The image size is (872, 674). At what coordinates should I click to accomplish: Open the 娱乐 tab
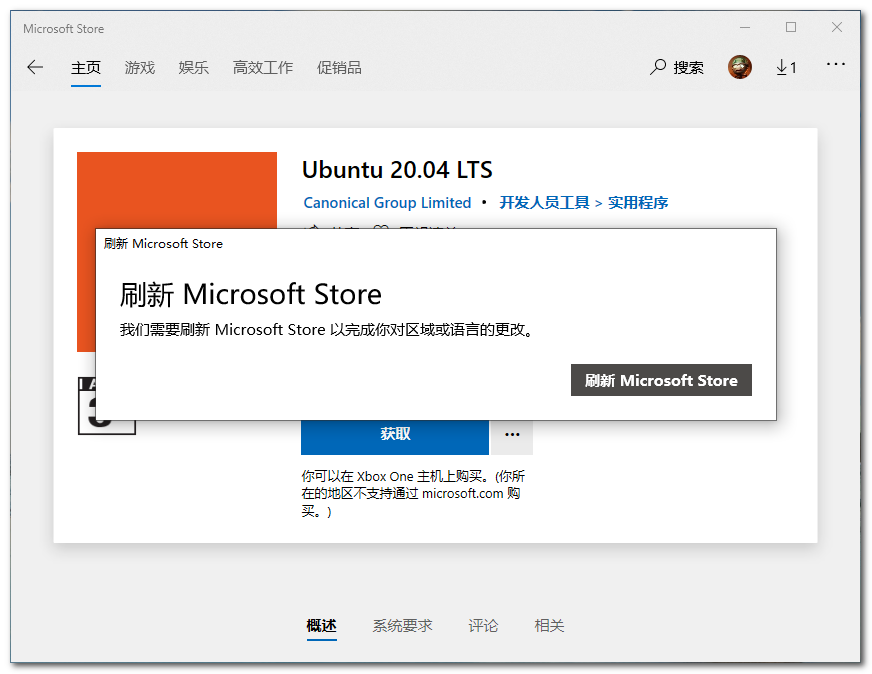(x=194, y=68)
